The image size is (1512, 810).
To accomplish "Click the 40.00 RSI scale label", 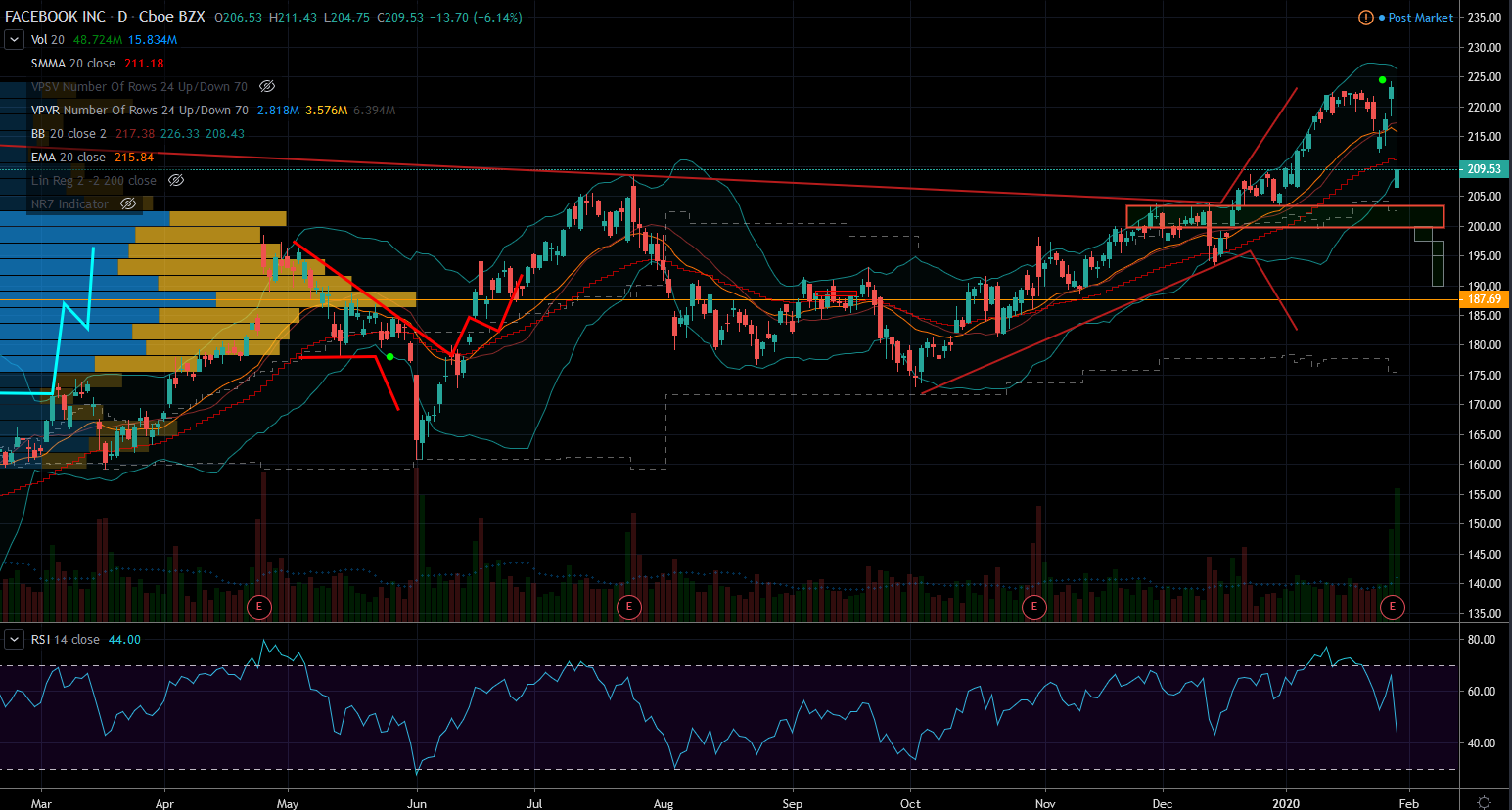I will click(1482, 743).
